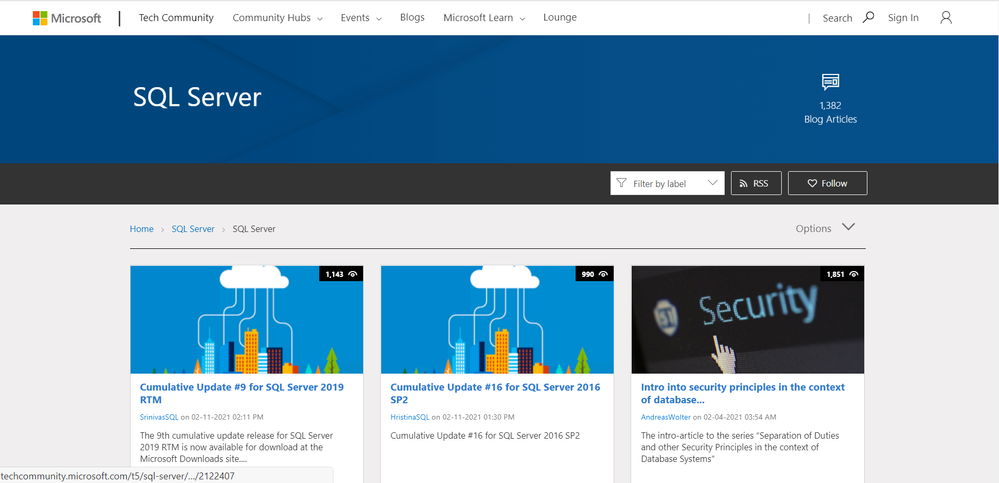Screen dimensions: 999x483
Task: Click the SQL Server page title
Action: point(198,97)
